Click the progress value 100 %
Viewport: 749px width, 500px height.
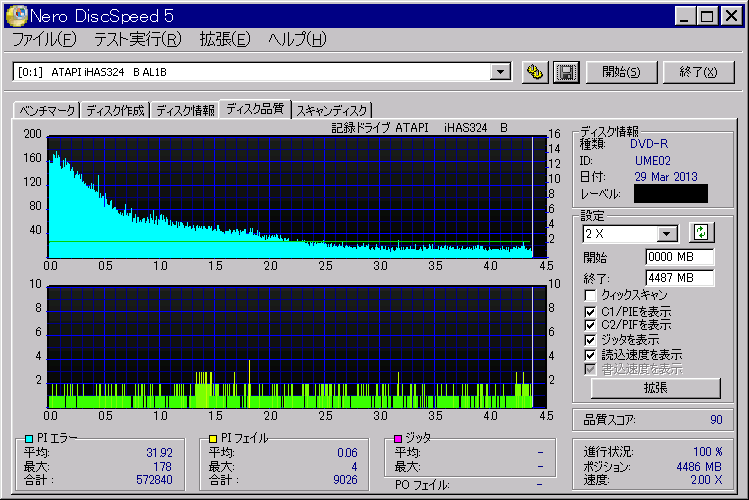[x=708, y=452]
